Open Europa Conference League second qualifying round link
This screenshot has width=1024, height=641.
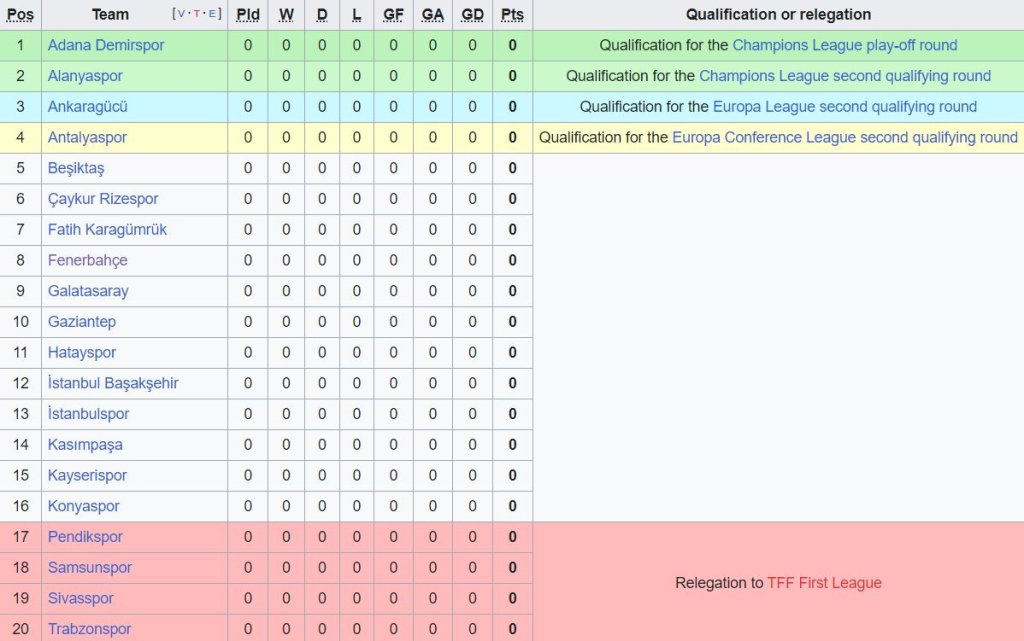(844, 137)
